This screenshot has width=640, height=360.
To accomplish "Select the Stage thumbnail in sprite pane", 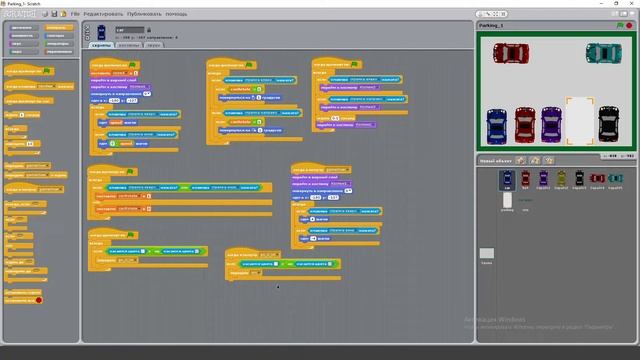I will tap(487, 255).
